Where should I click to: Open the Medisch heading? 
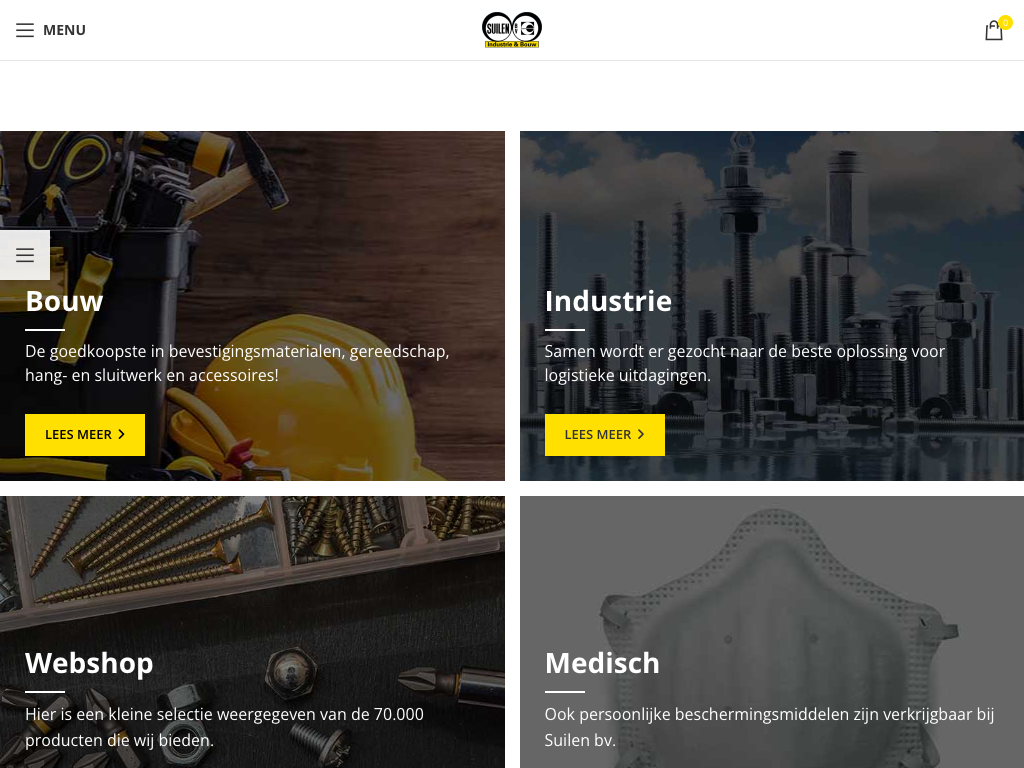coord(602,663)
